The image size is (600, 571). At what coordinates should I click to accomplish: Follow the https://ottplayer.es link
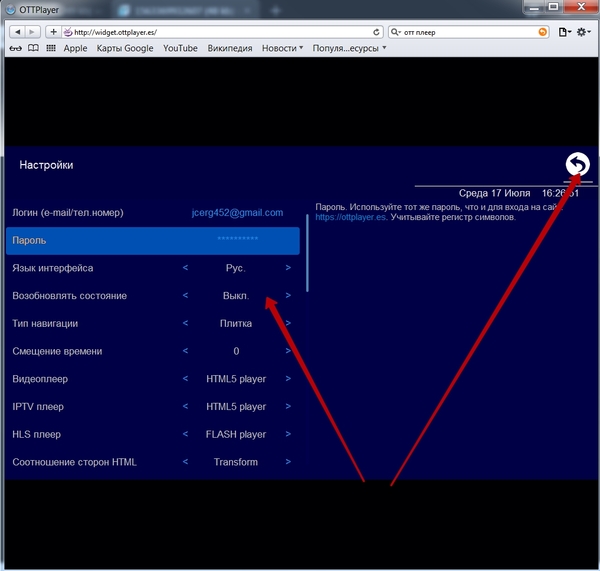(x=351, y=217)
